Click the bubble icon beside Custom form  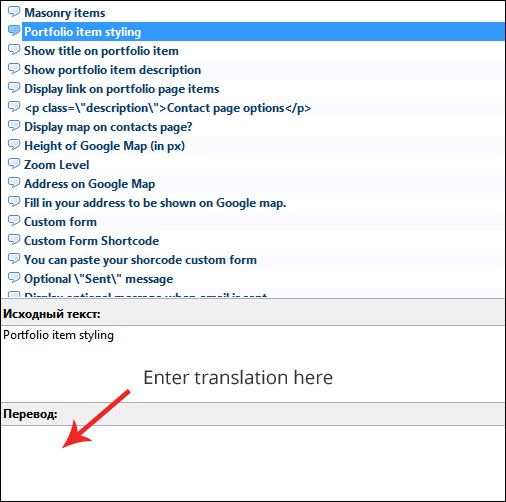pos(14,221)
